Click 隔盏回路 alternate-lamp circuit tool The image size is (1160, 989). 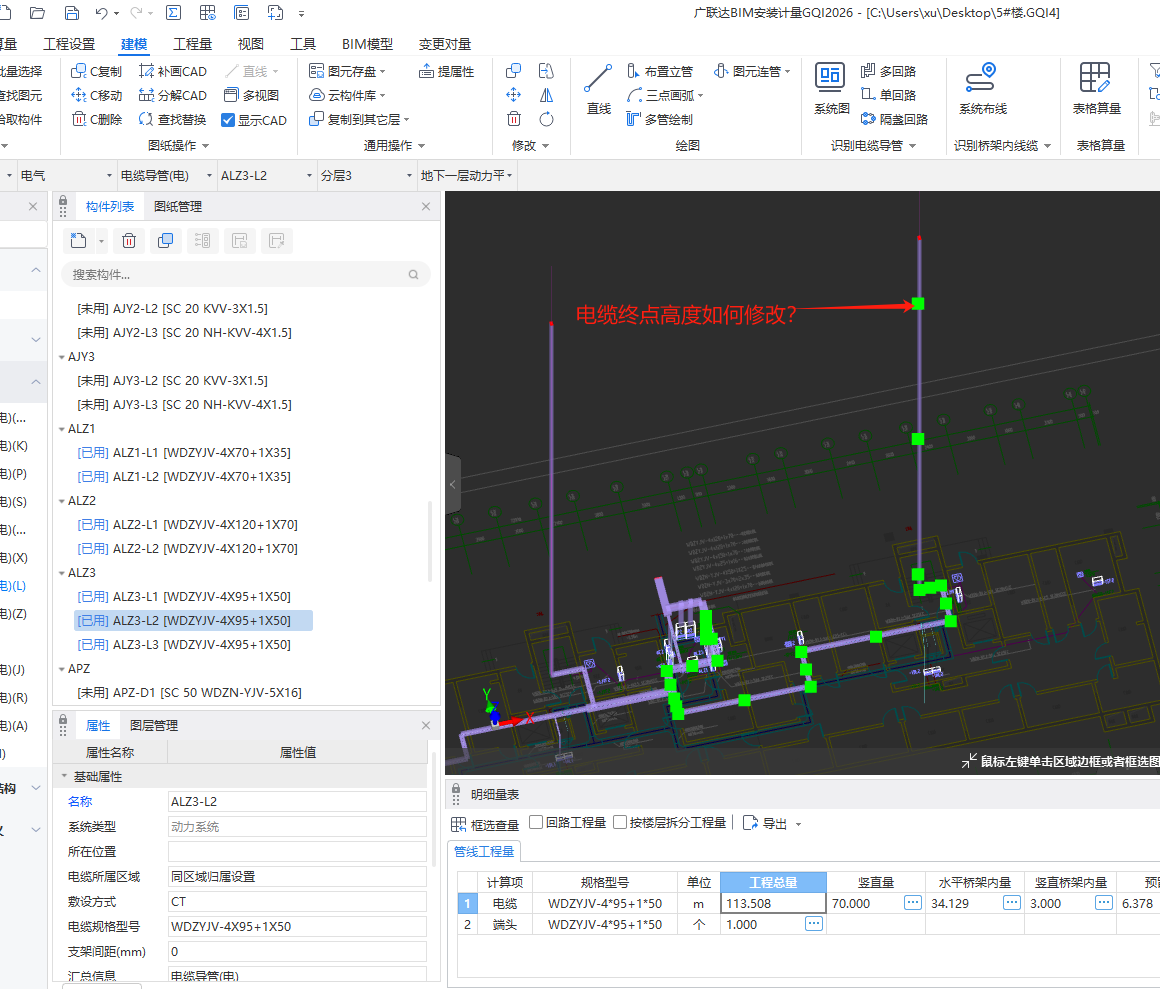(x=894, y=119)
